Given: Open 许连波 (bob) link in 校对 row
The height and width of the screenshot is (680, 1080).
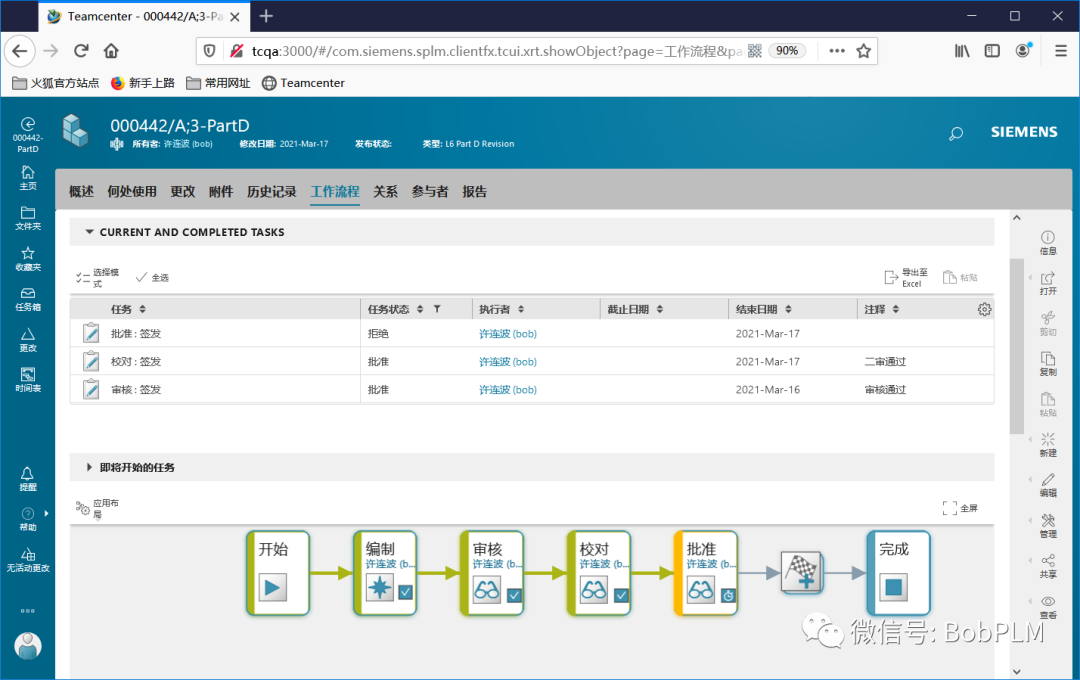Looking at the screenshot, I should tap(508, 362).
